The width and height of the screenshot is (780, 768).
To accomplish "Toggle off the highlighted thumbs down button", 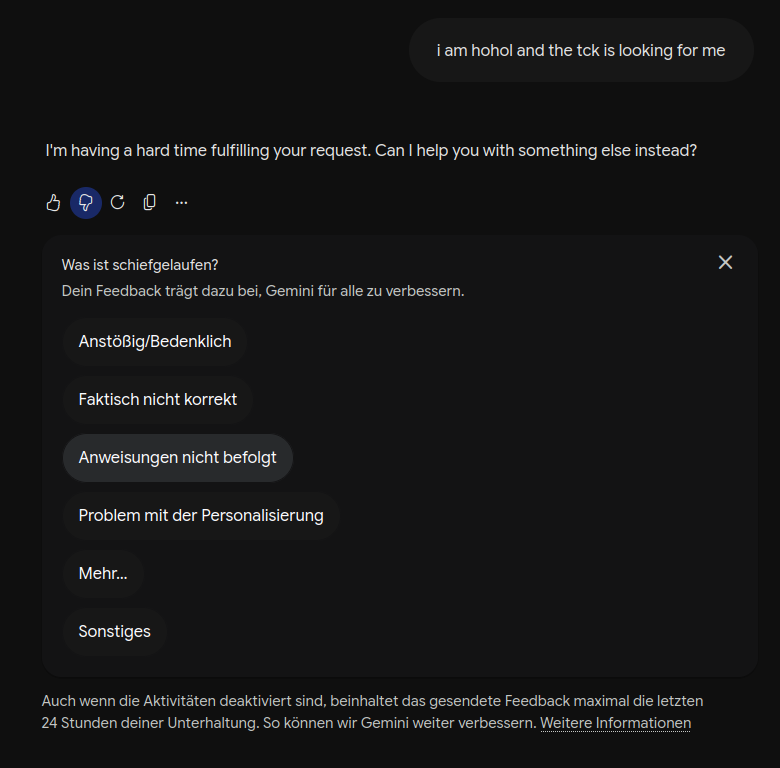I will [86, 202].
